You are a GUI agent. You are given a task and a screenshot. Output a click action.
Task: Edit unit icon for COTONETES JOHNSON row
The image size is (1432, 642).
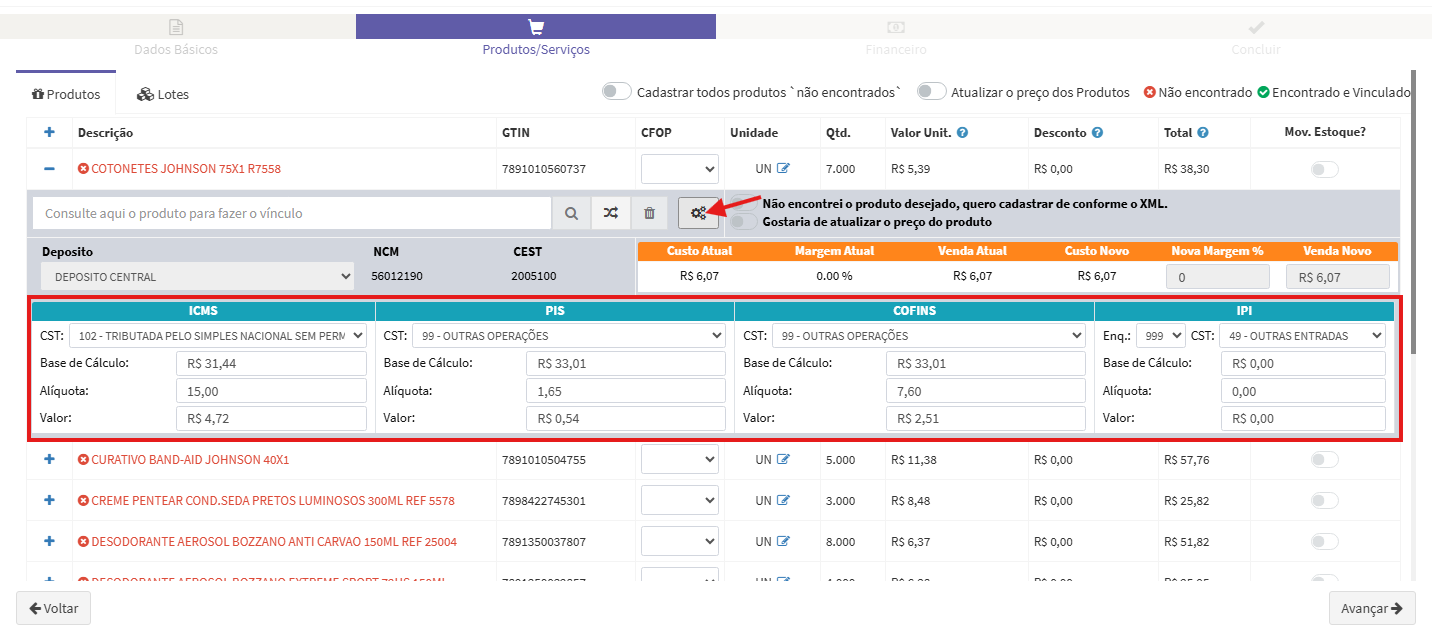(783, 169)
